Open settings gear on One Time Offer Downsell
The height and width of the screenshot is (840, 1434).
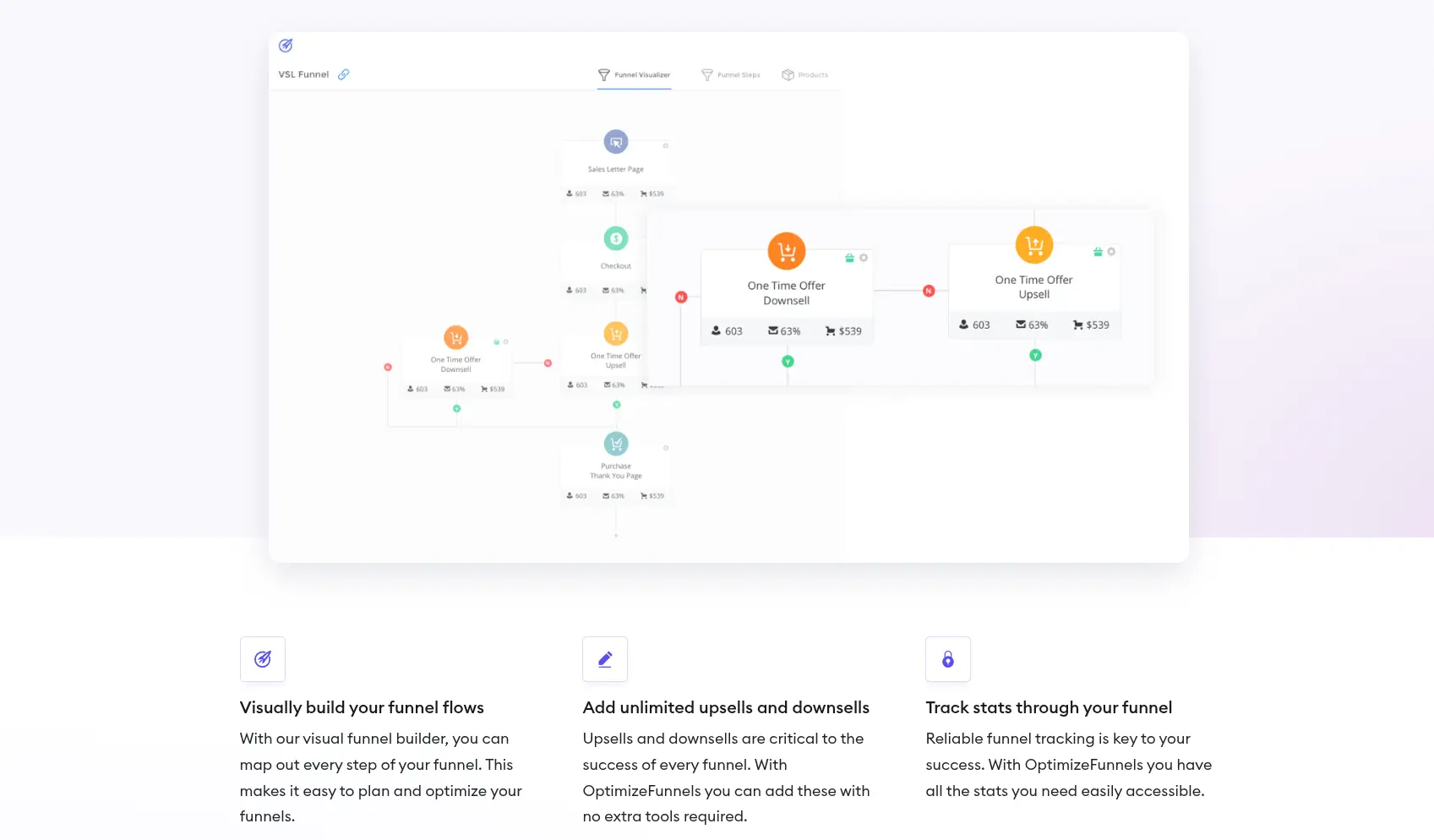[864, 257]
